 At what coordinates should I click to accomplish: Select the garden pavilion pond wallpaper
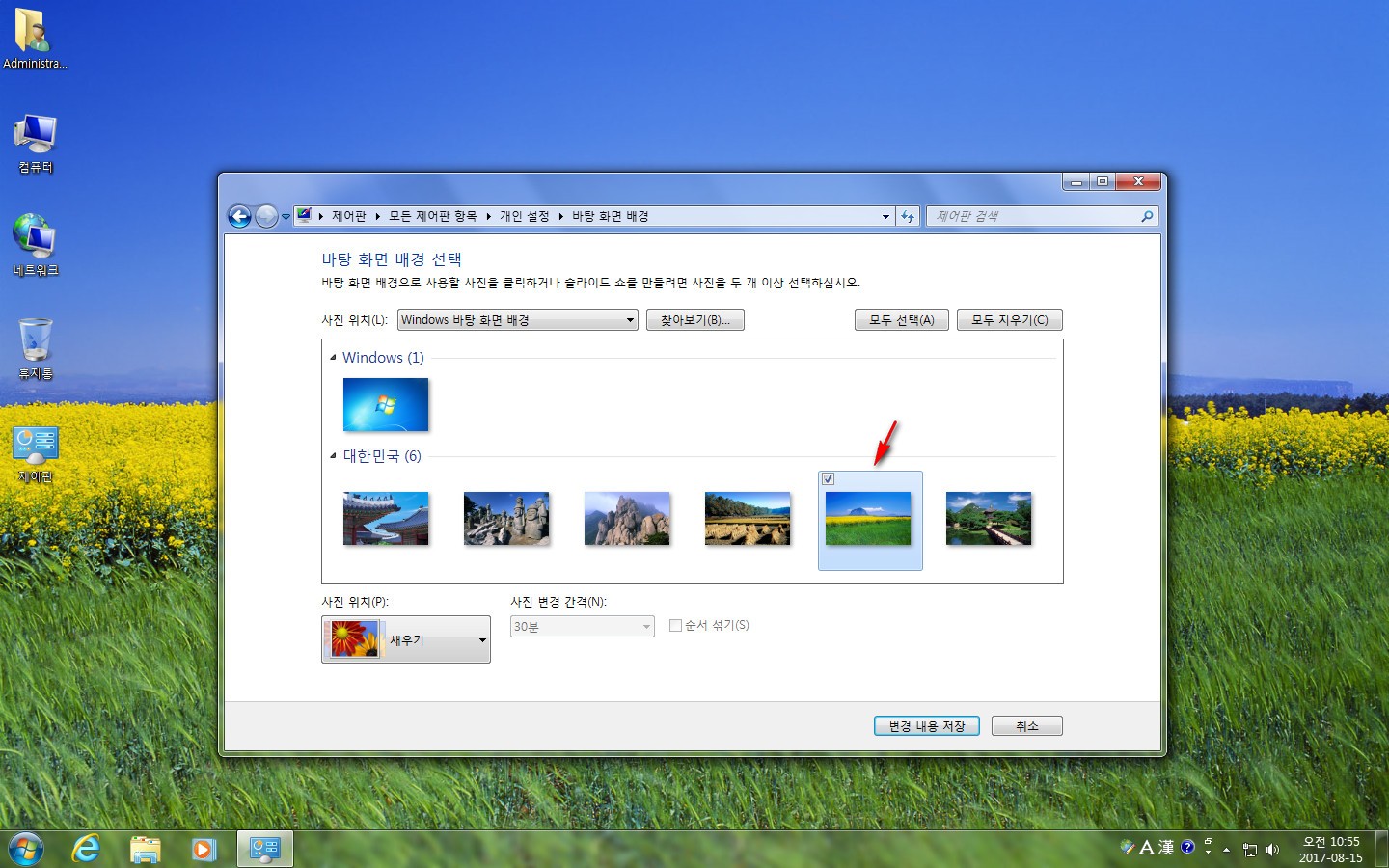pos(989,518)
